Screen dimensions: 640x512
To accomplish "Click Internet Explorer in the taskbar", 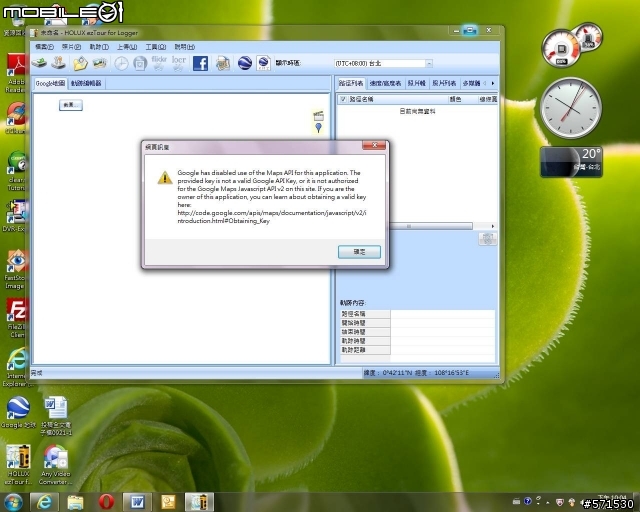I will pyautogui.click(x=44, y=502).
